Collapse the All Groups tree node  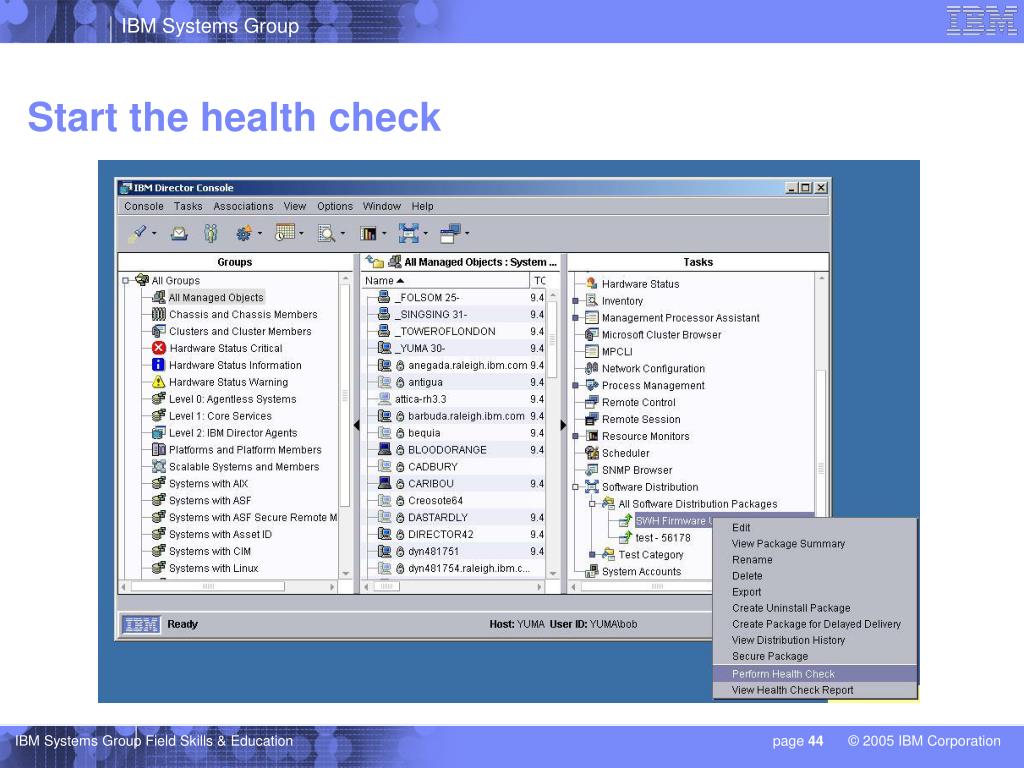tap(125, 281)
